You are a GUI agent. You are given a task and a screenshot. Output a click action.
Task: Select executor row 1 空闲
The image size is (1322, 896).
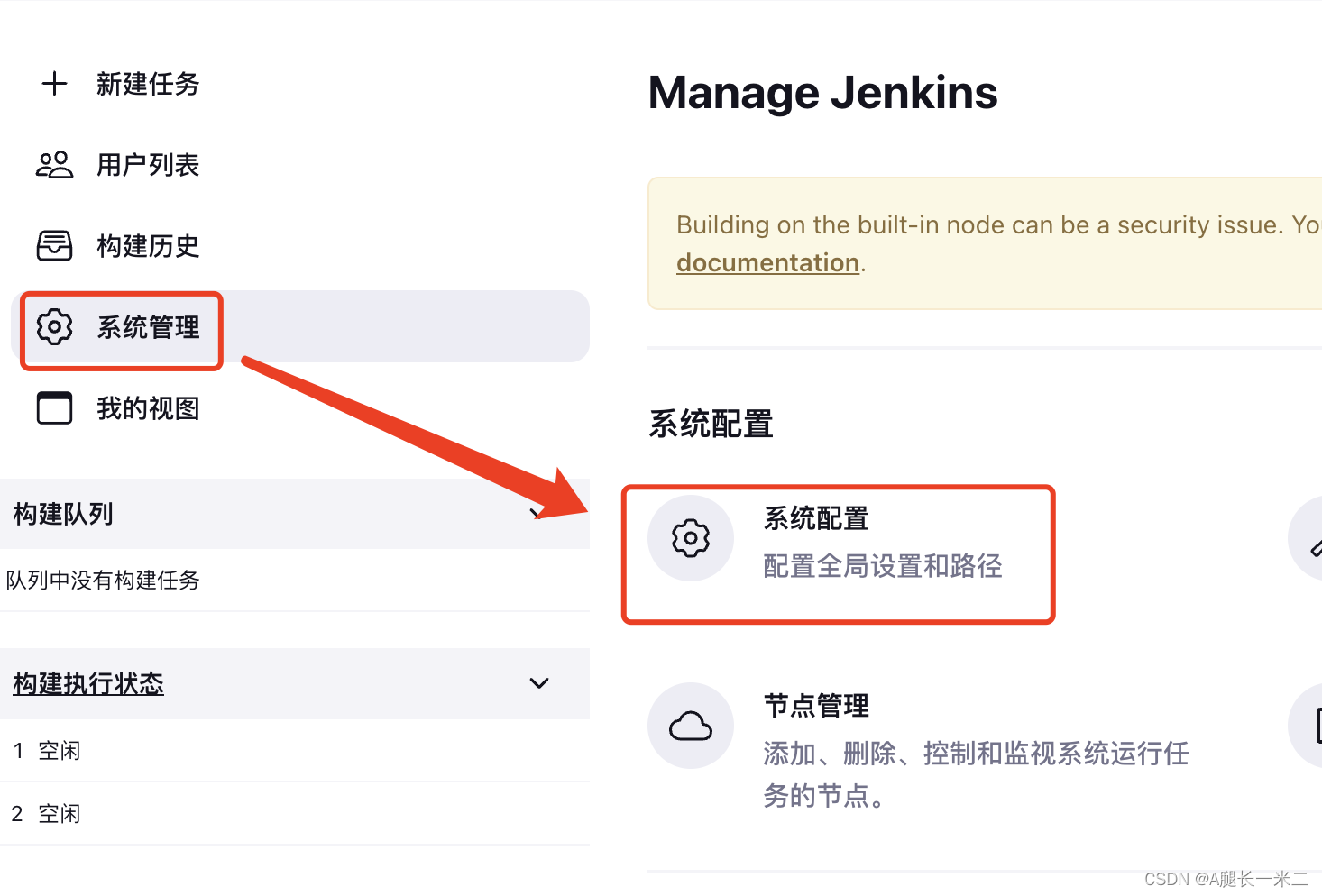295,750
